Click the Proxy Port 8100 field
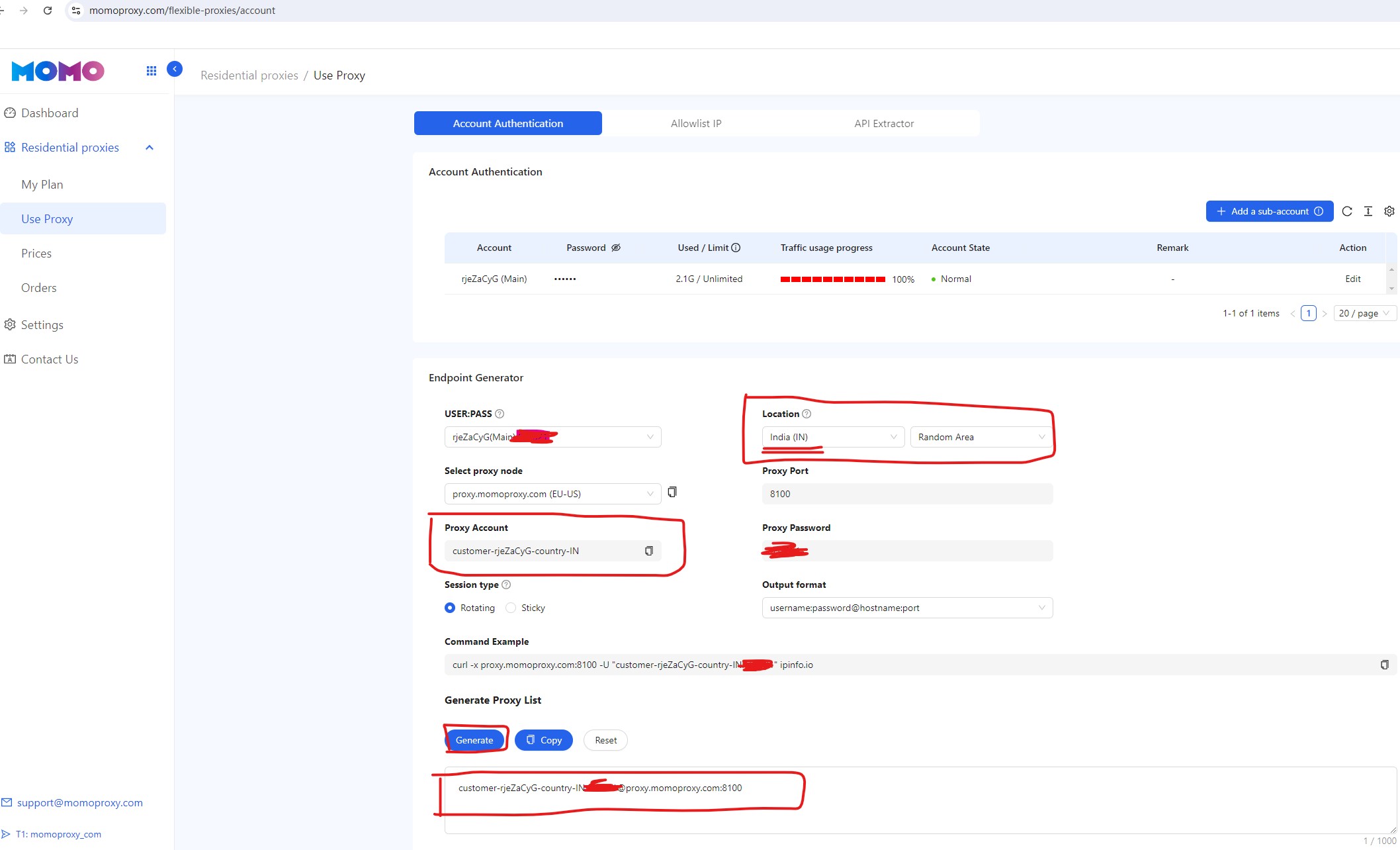The height and width of the screenshot is (850, 1400). pos(908,494)
